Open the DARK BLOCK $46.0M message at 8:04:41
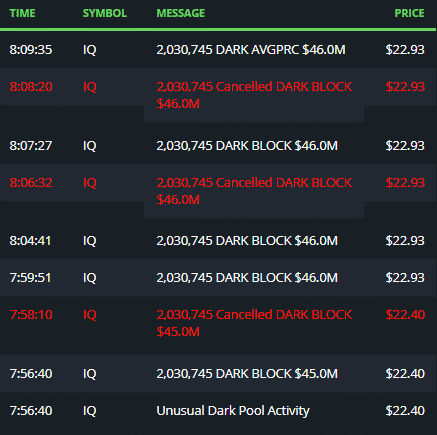This screenshot has height=435, width=437. point(247,241)
